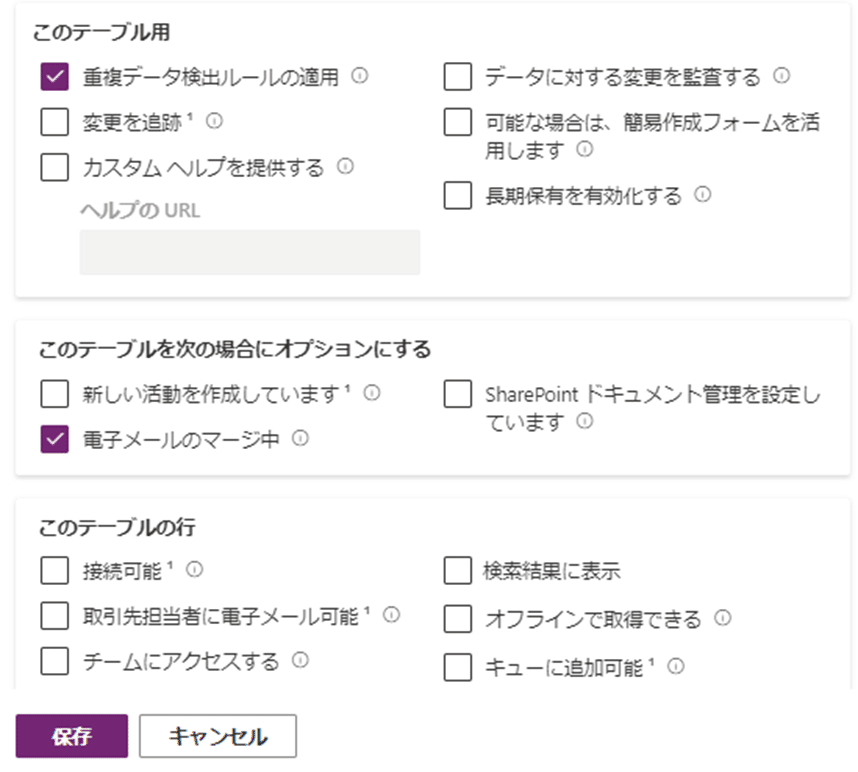The height and width of the screenshot is (772, 858).
Task: Check 検索結果に表示 checkbox
Action: tap(458, 571)
